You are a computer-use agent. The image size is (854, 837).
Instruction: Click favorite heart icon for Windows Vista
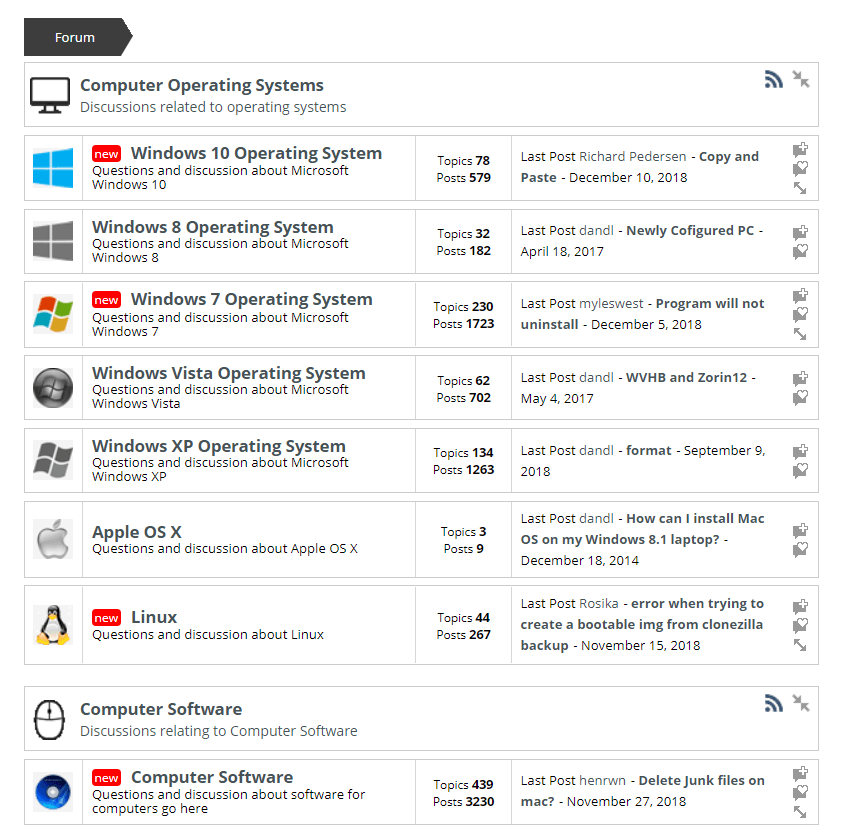800,398
